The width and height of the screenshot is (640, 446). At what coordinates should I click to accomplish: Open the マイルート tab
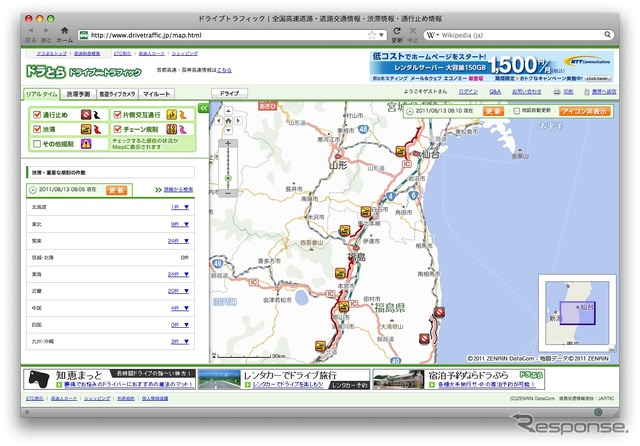[x=156, y=93]
